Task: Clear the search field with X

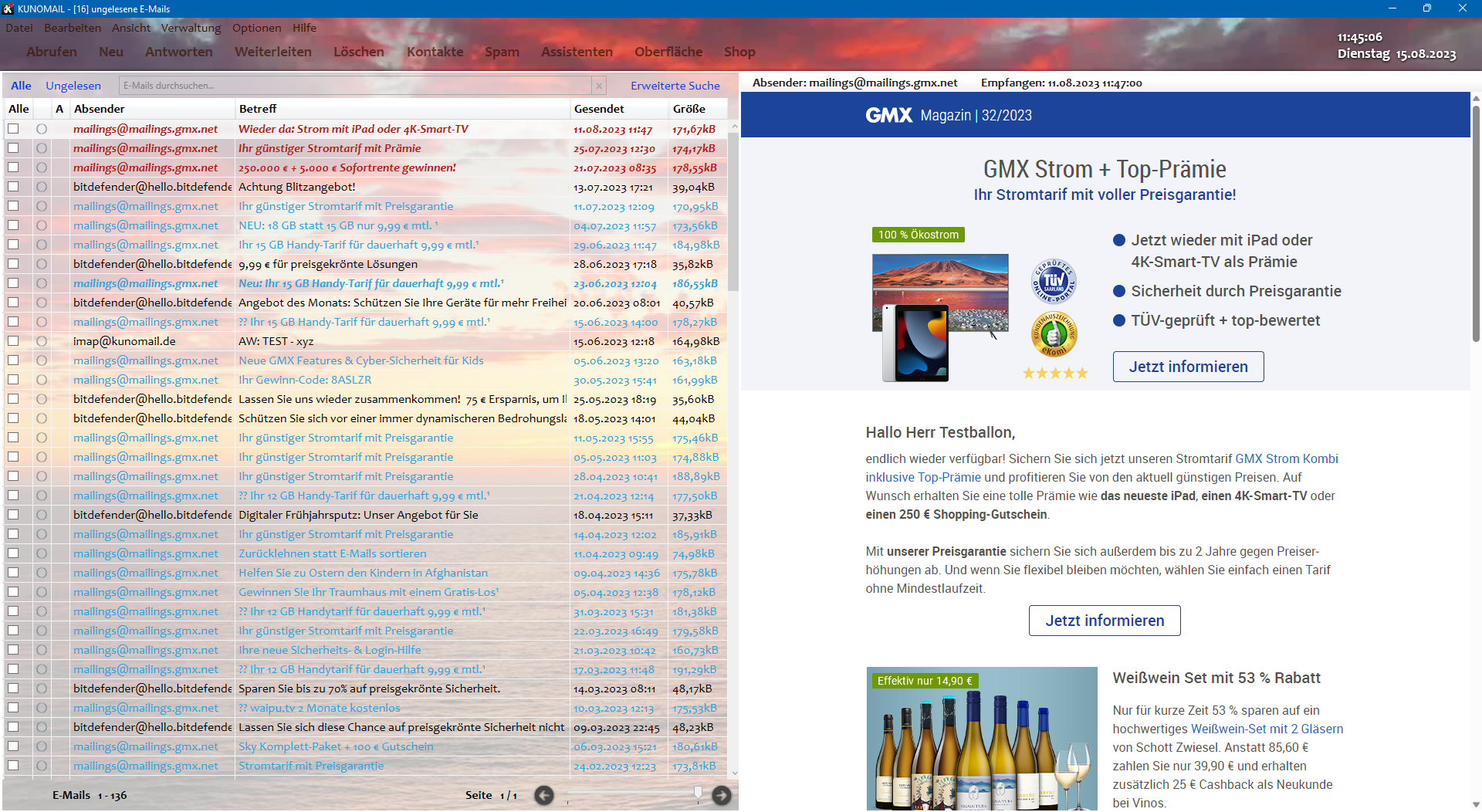Action: pyautogui.click(x=598, y=86)
